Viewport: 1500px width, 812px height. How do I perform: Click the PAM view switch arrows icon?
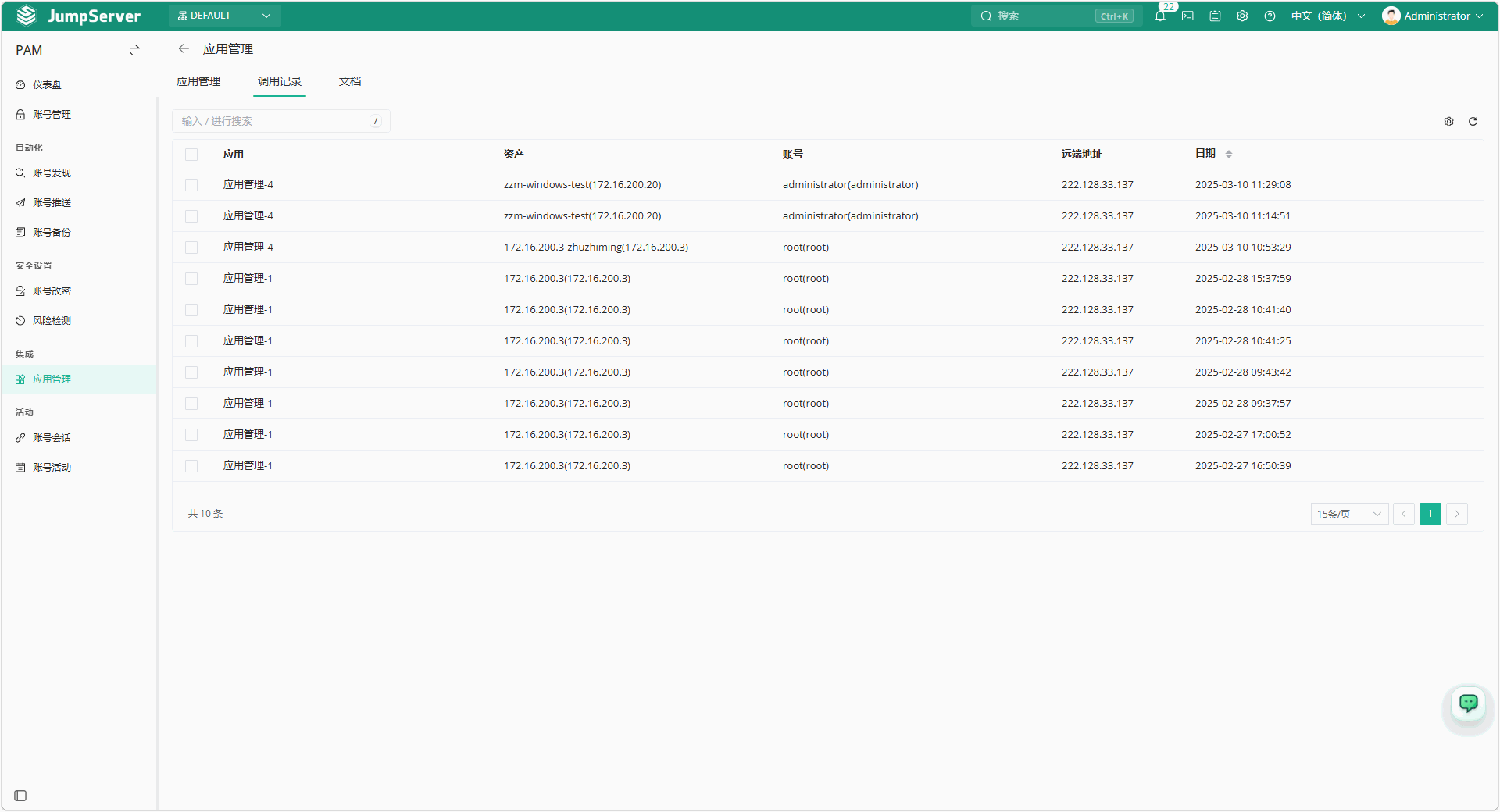[x=134, y=50]
